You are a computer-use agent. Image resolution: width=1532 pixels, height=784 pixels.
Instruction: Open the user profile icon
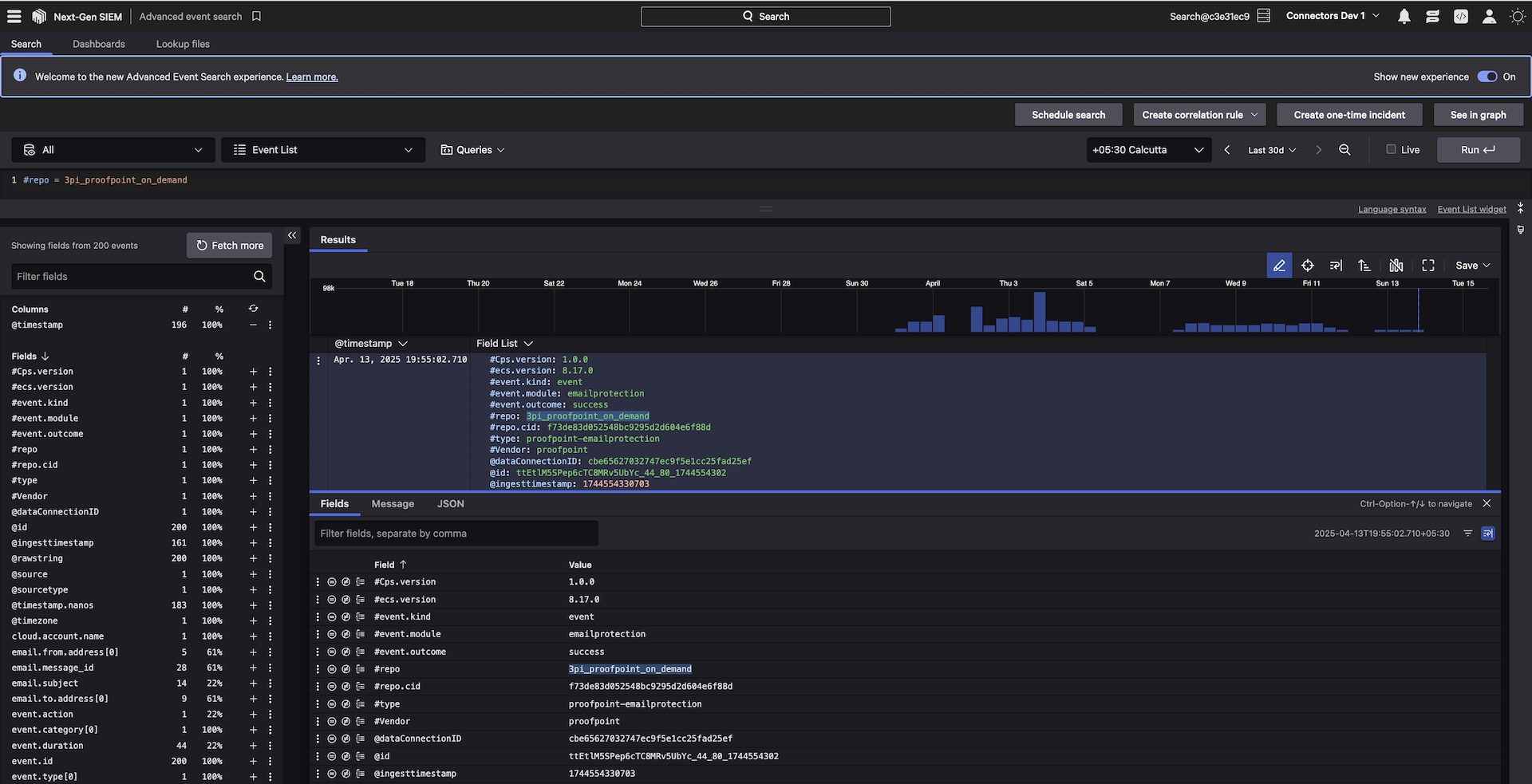click(1489, 16)
